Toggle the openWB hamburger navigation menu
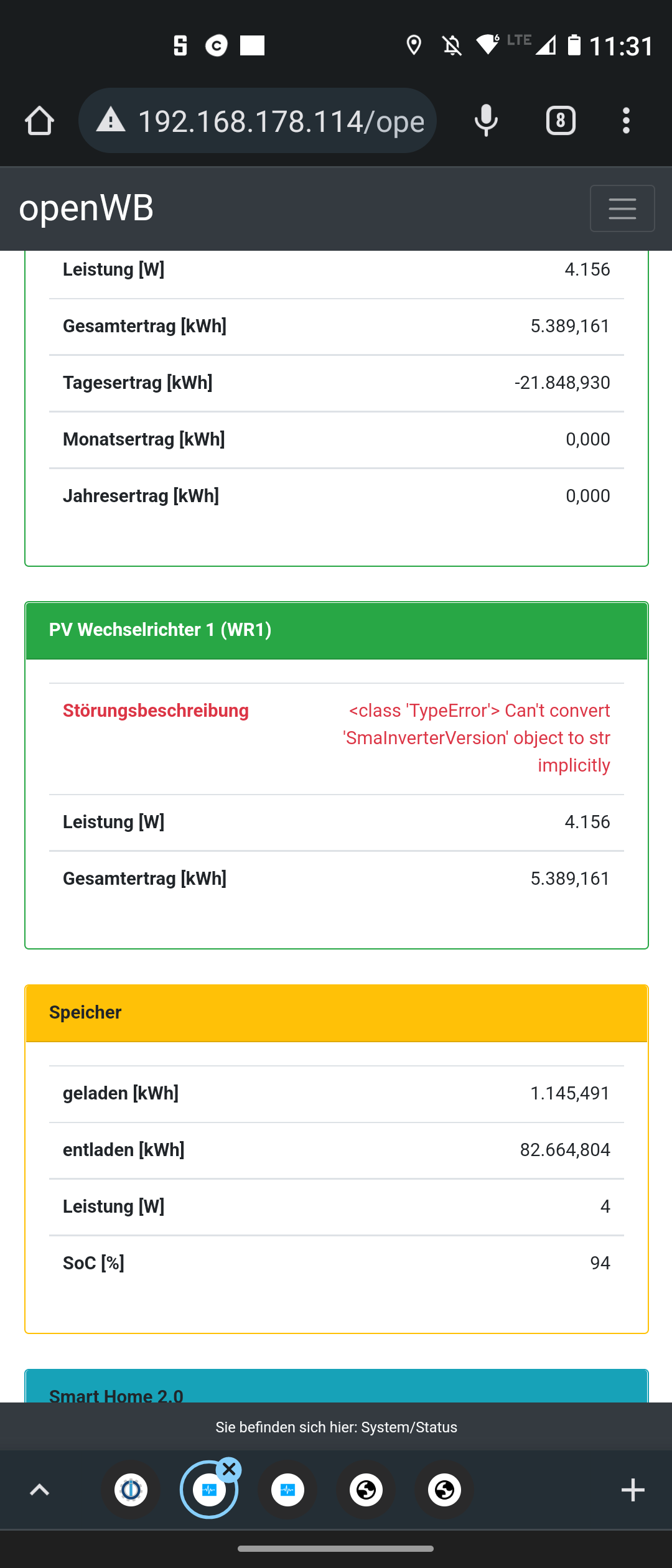672x1568 pixels. 622,208
